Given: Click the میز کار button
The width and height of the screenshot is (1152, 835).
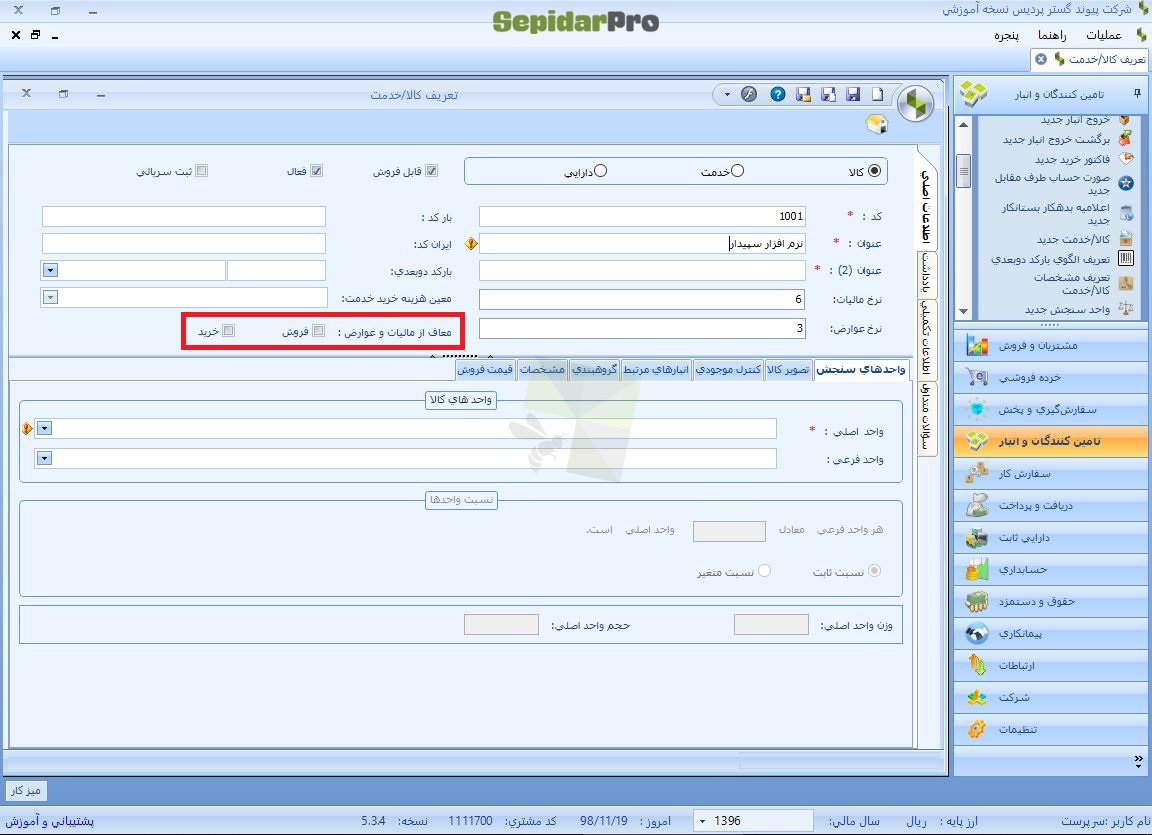Looking at the screenshot, I should click(x=26, y=790).
